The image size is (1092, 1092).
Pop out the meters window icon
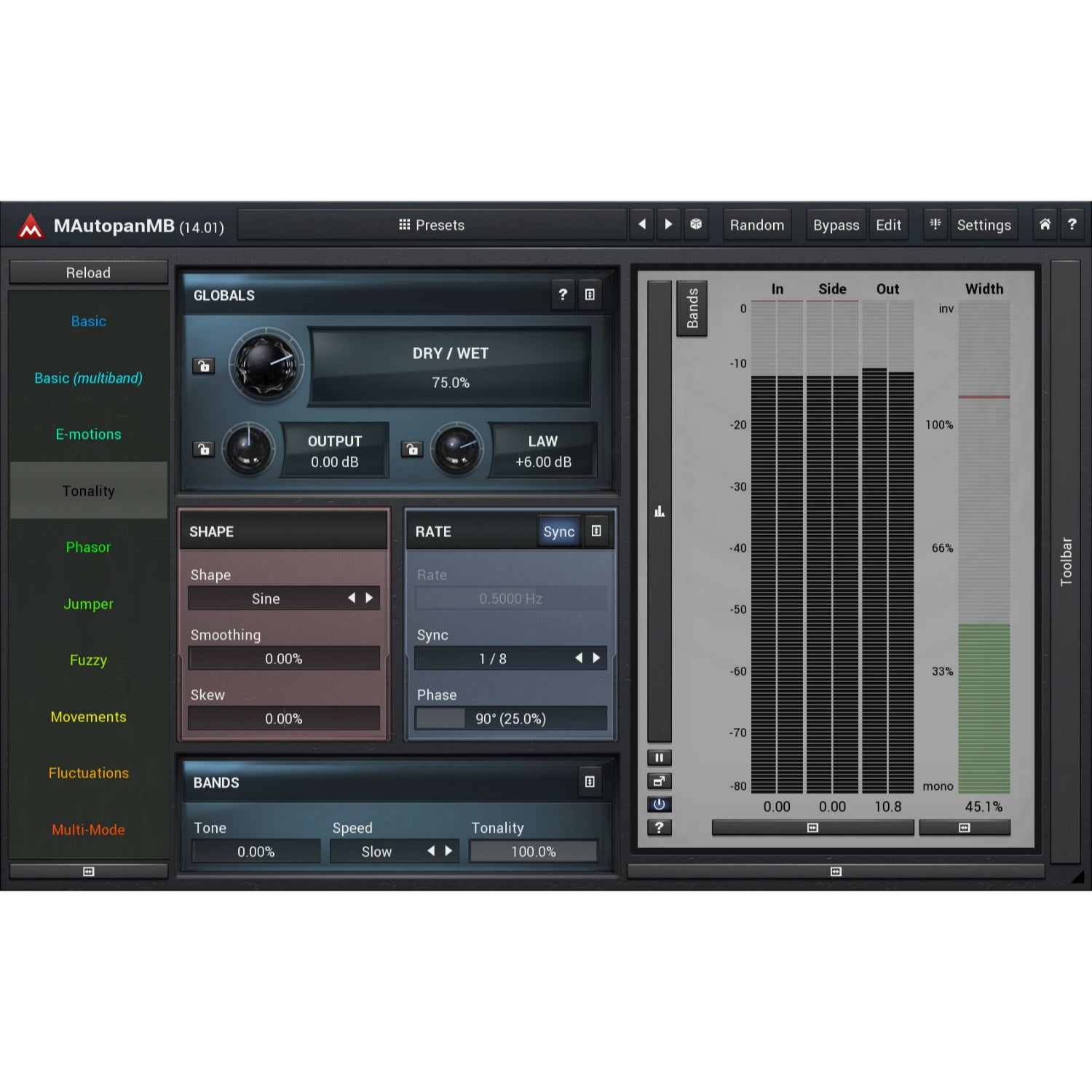point(659,781)
